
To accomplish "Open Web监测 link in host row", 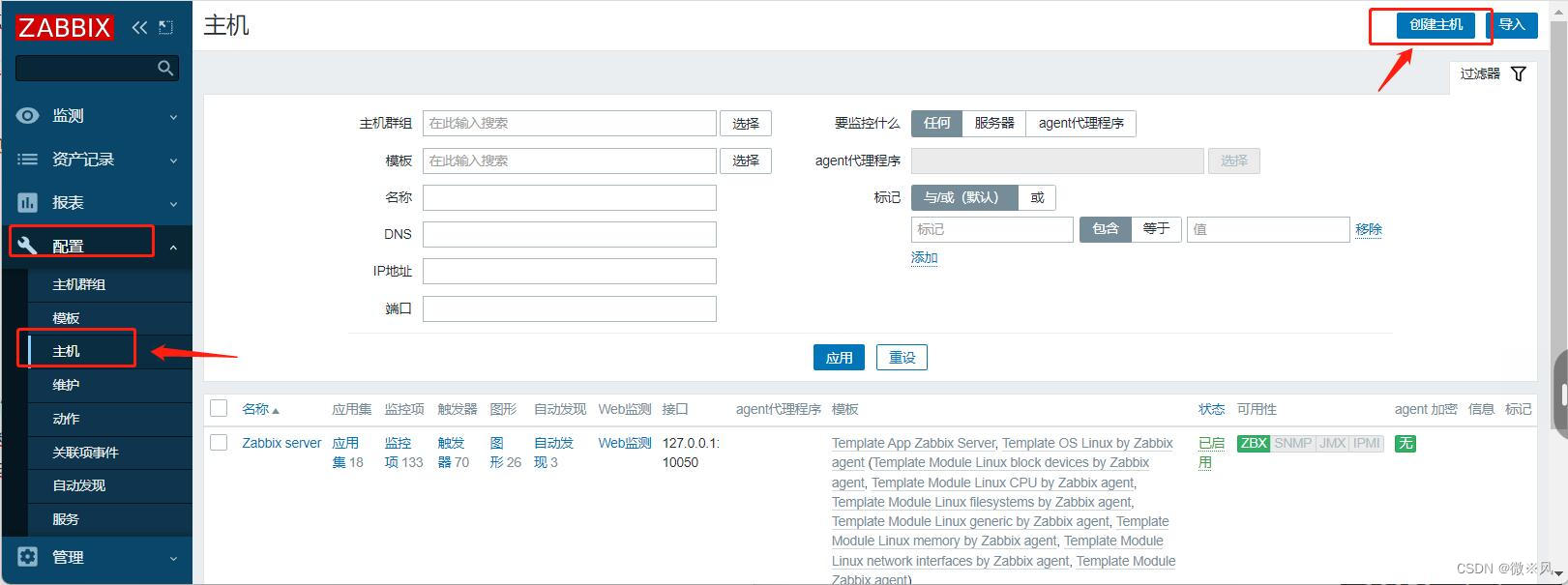I will [x=625, y=443].
